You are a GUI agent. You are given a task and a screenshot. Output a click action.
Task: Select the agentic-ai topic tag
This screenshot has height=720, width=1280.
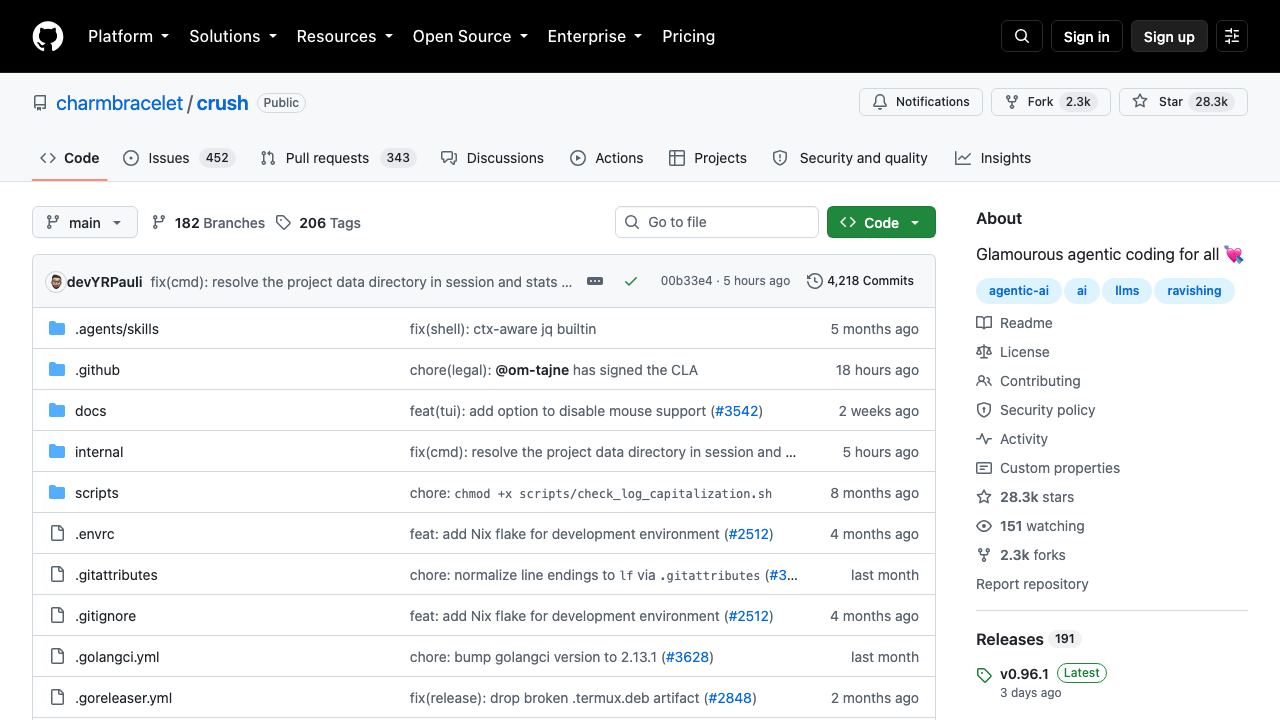(x=1019, y=291)
